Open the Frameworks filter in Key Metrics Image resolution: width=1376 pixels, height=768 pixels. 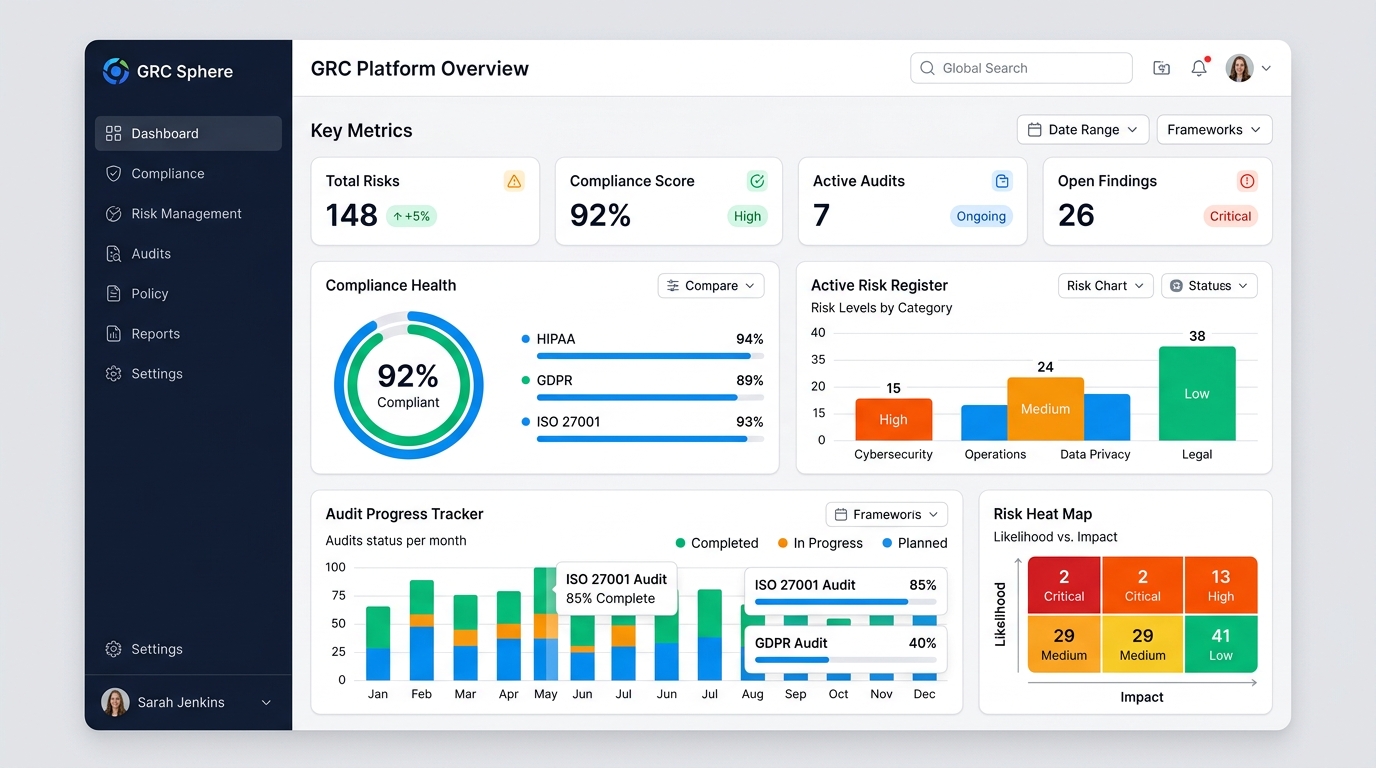point(1215,130)
